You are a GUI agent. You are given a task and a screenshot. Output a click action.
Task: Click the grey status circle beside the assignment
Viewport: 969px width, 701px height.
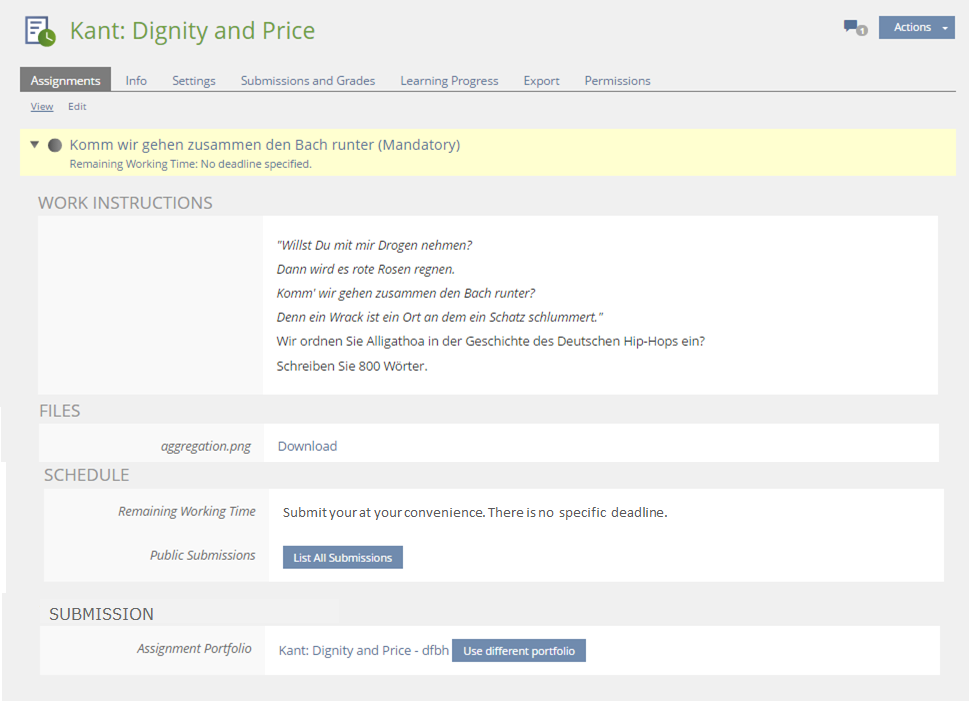pos(55,145)
